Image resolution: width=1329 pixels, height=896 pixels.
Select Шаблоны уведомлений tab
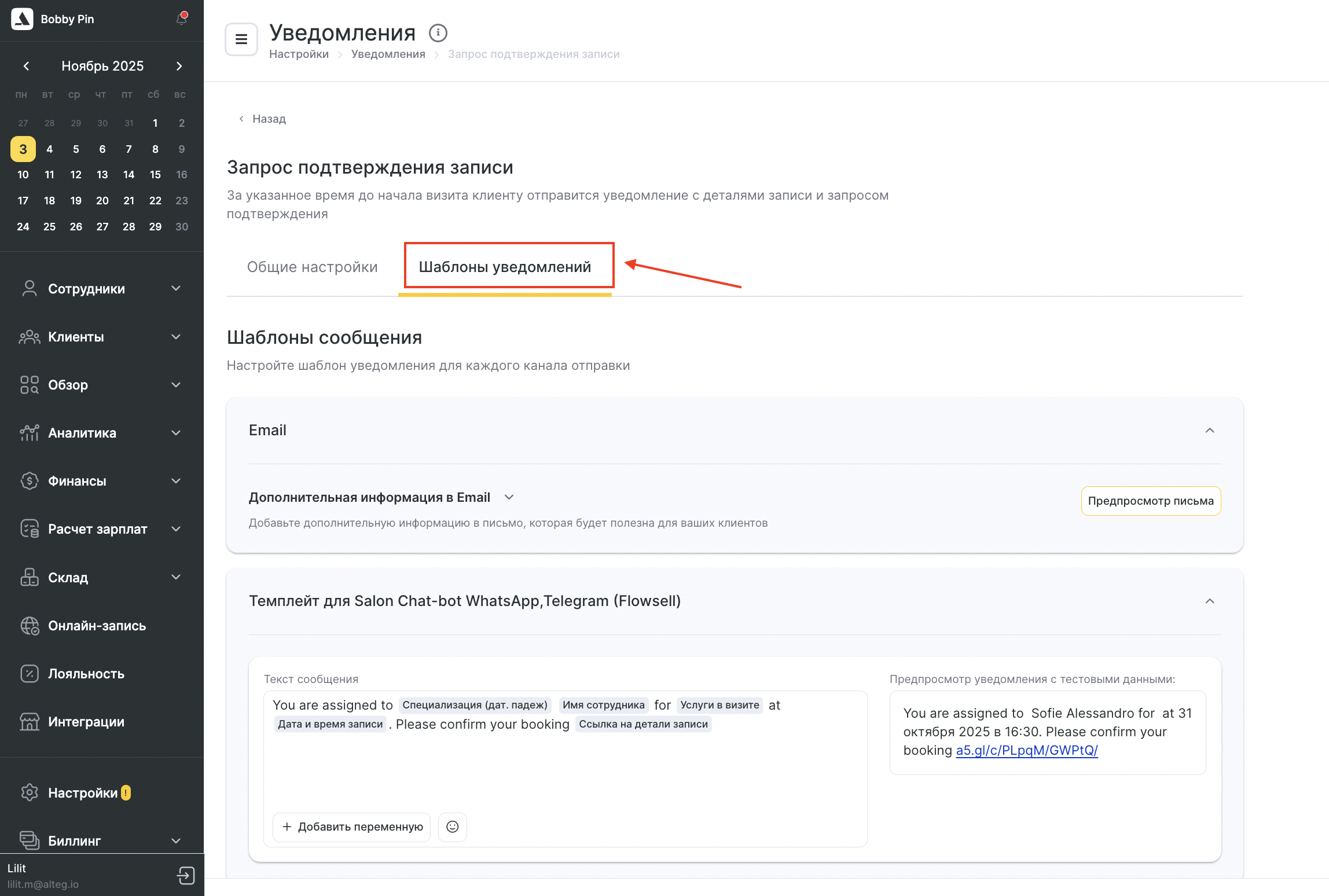505,267
